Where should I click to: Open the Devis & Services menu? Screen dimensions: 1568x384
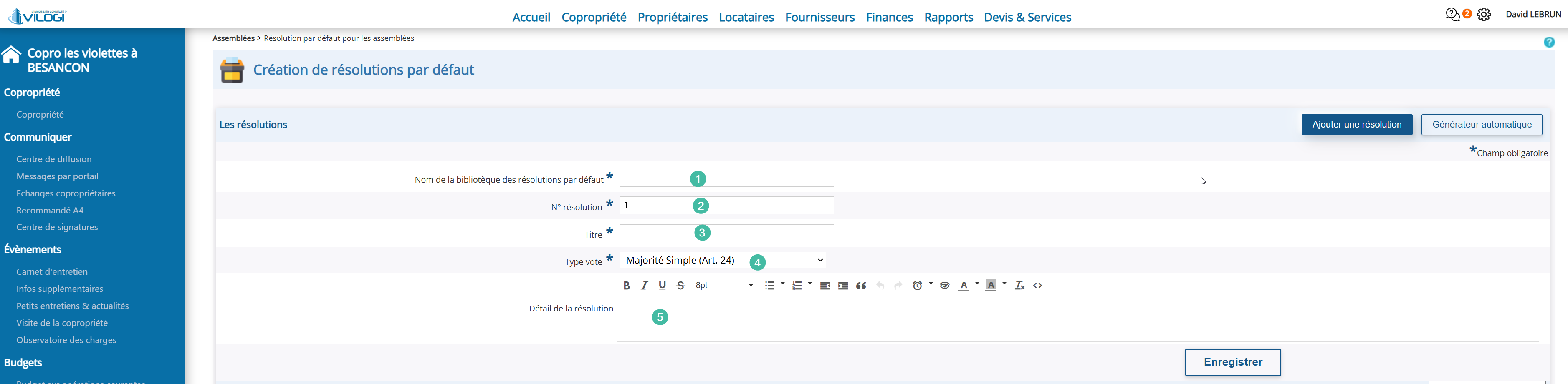[x=1027, y=17]
